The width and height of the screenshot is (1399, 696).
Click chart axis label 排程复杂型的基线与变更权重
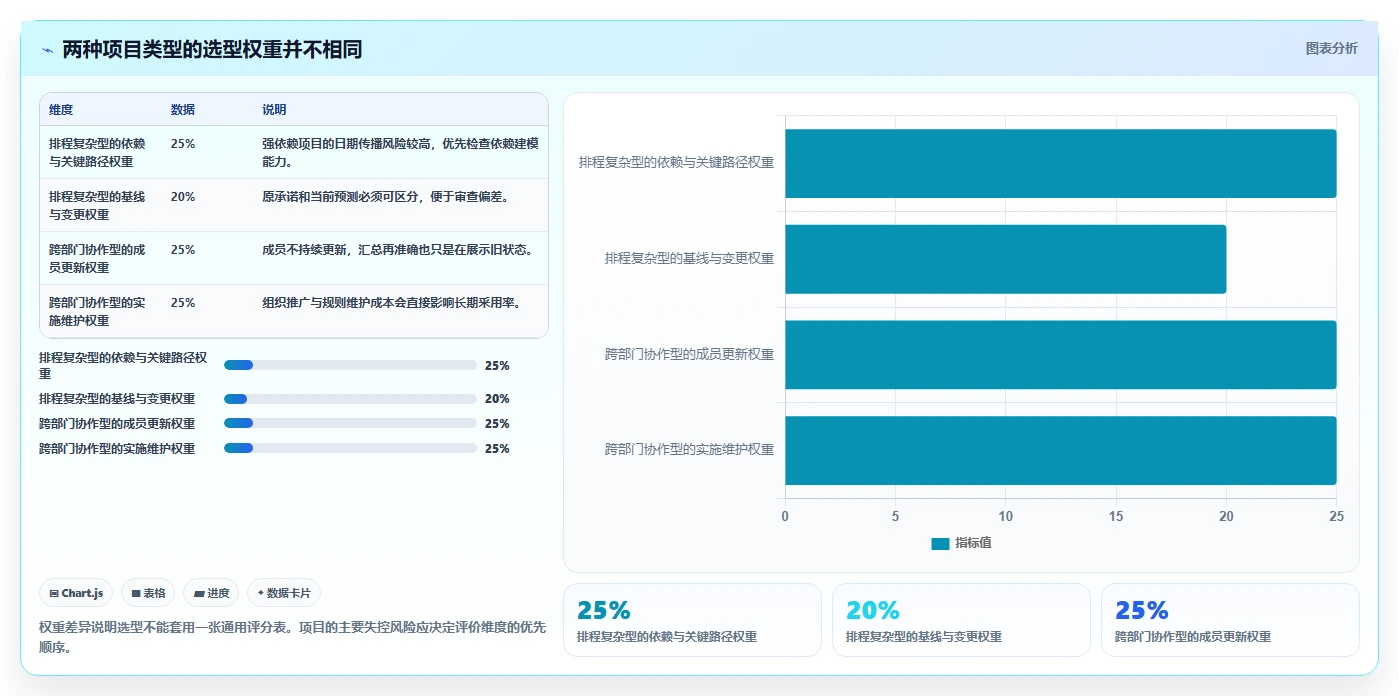pyautogui.click(x=689, y=259)
